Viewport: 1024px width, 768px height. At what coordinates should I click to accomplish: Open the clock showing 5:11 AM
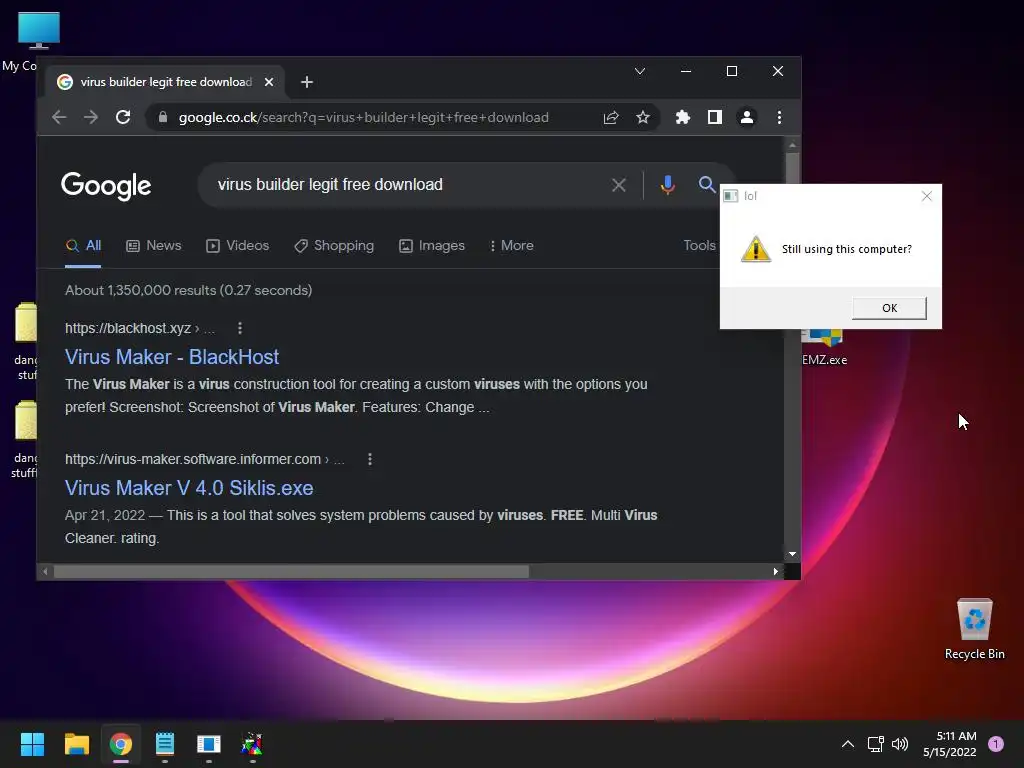click(950, 744)
